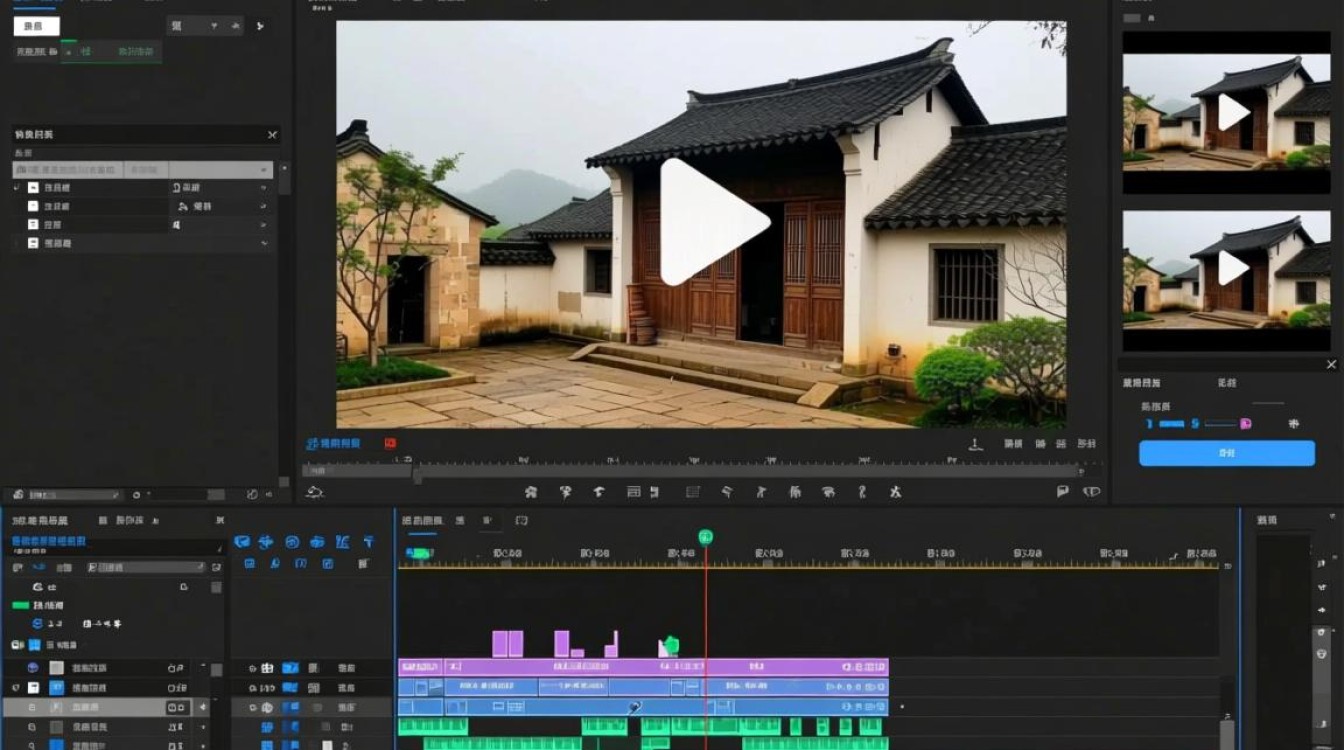
Task: Close the left effects panel with X
Action: tap(272, 135)
